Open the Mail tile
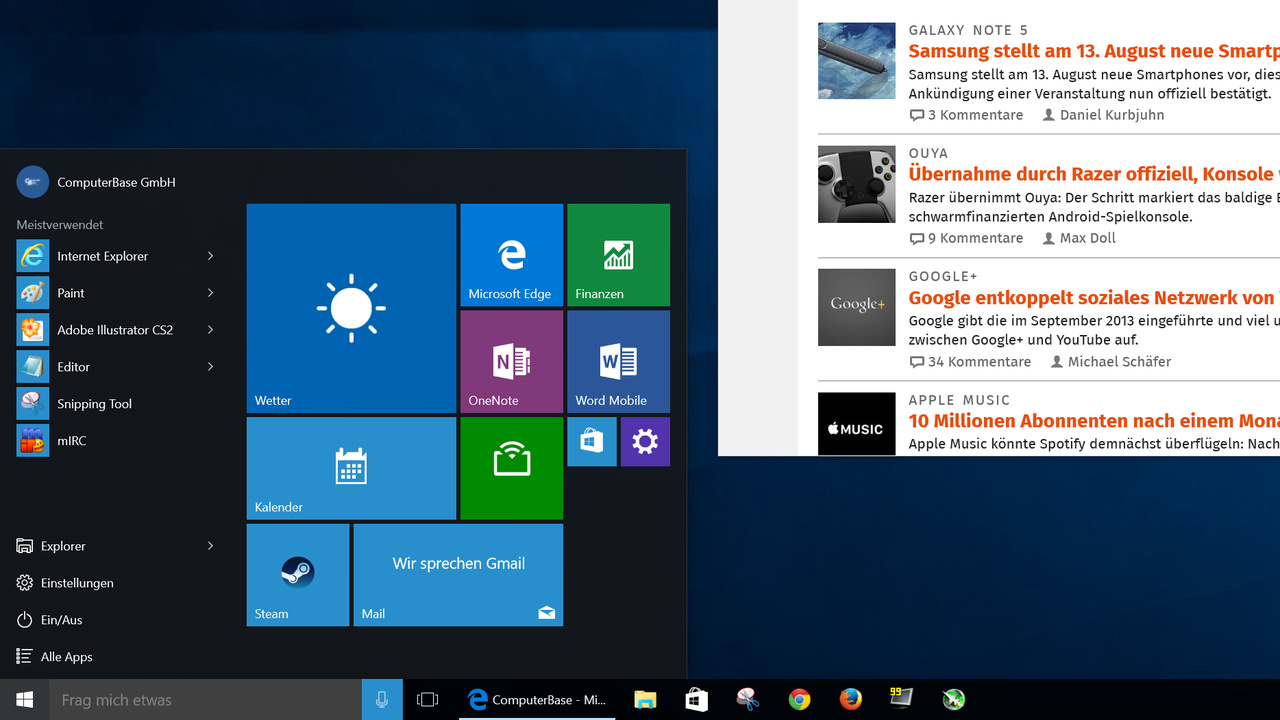Screen dimensions: 1280x720 click(458, 575)
